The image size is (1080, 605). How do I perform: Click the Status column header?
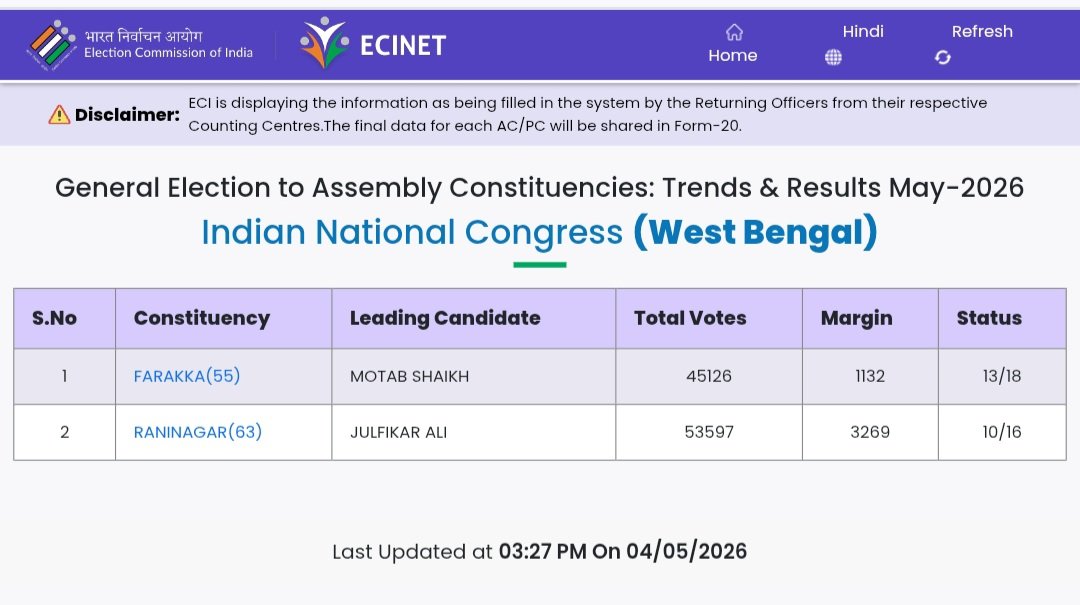989,318
